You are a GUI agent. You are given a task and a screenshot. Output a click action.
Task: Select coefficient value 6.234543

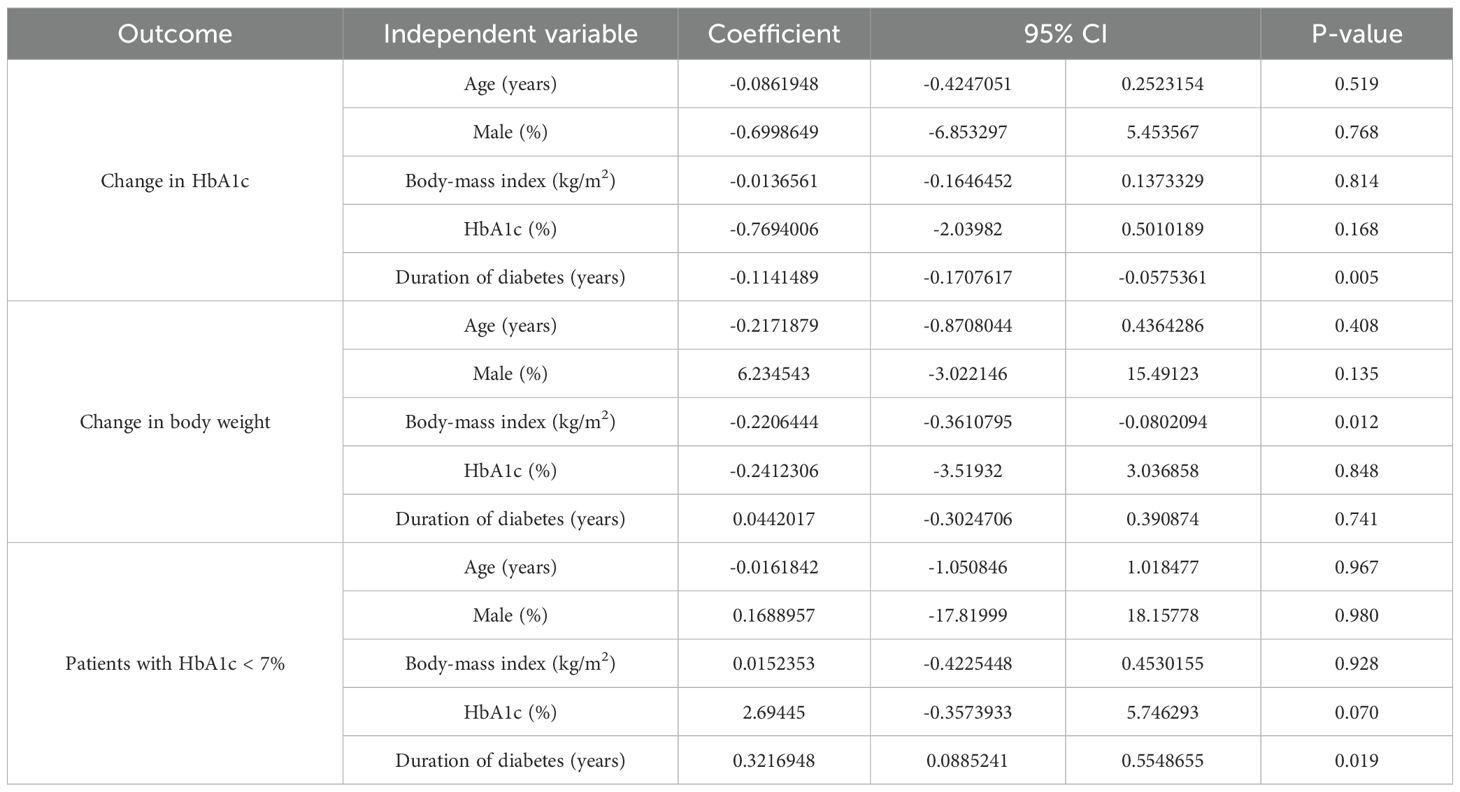click(774, 374)
